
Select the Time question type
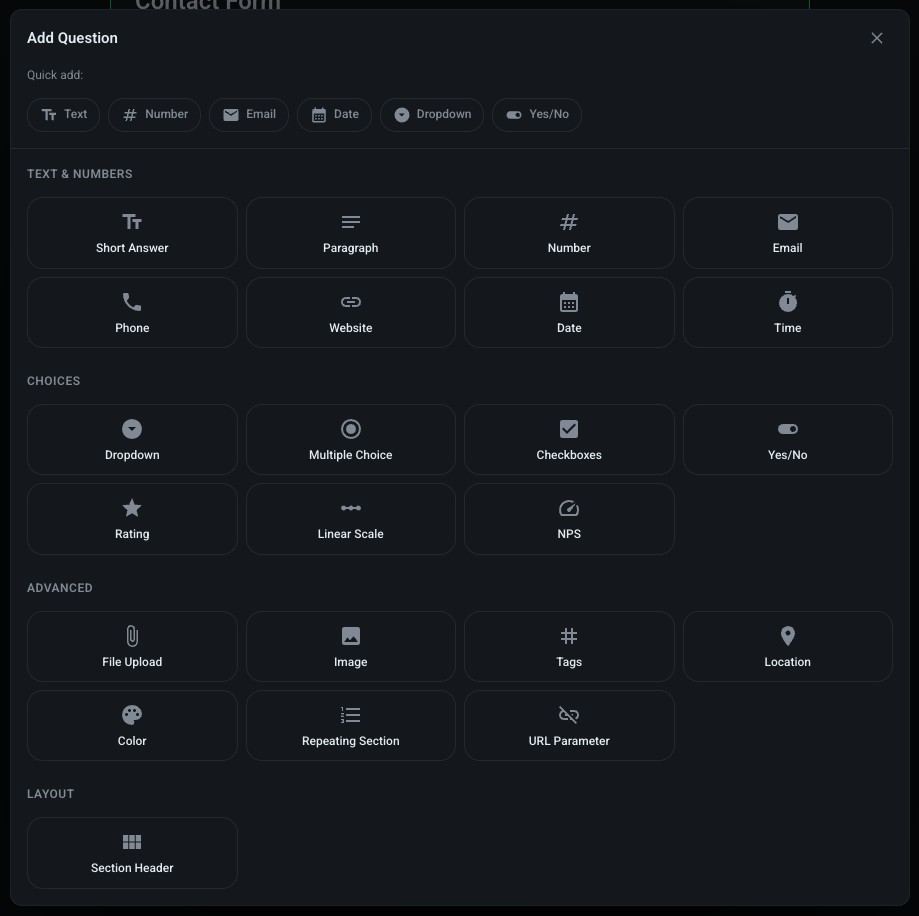pyautogui.click(x=787, y=312)
